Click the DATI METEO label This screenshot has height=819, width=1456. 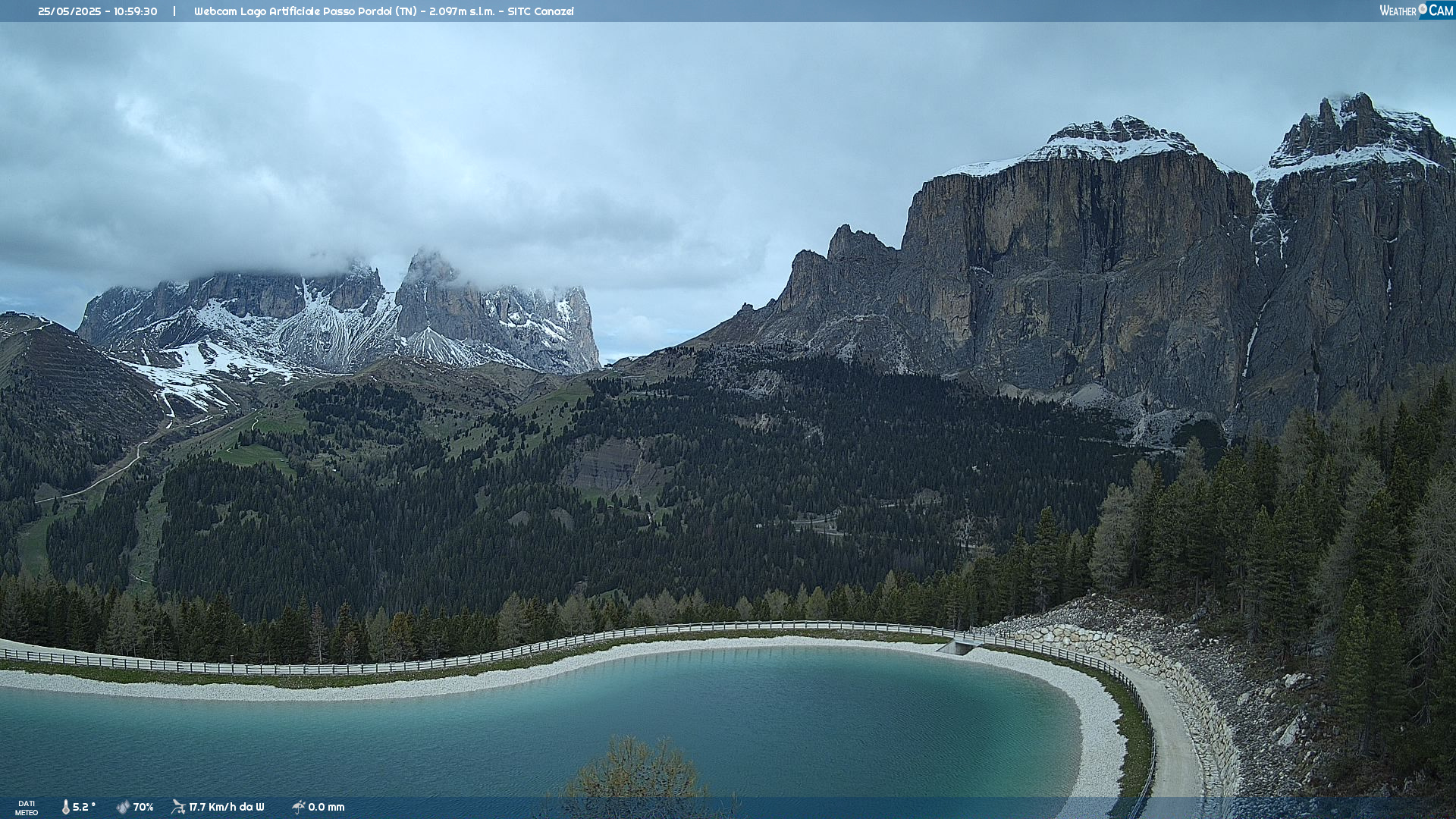pos(27,808)
